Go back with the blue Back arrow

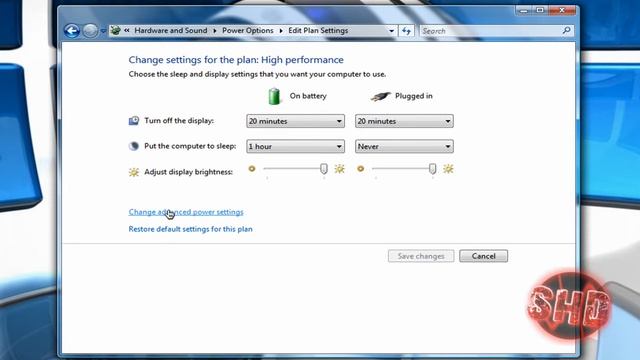[x=72, y=31]
